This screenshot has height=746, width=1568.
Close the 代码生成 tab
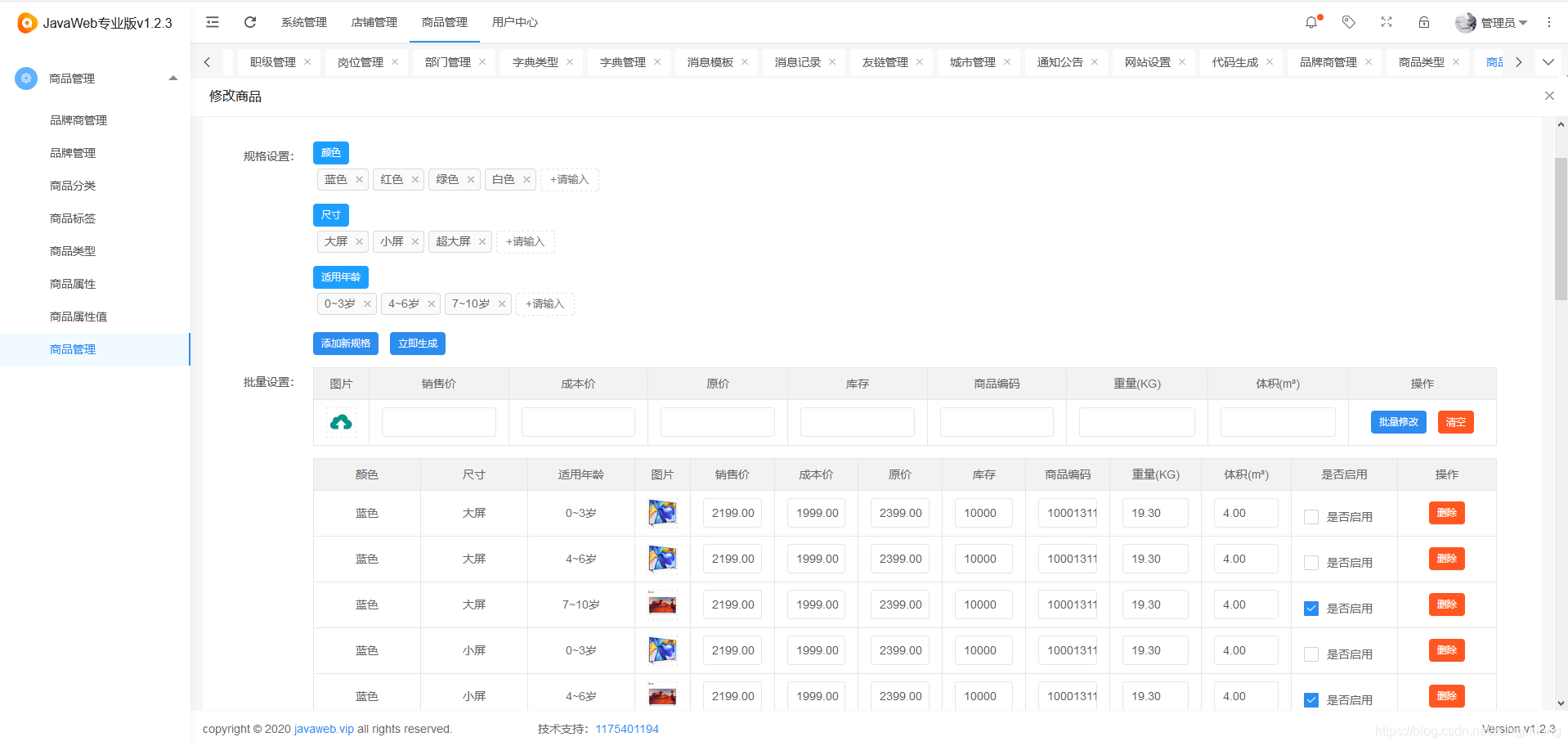[1270, 62]
